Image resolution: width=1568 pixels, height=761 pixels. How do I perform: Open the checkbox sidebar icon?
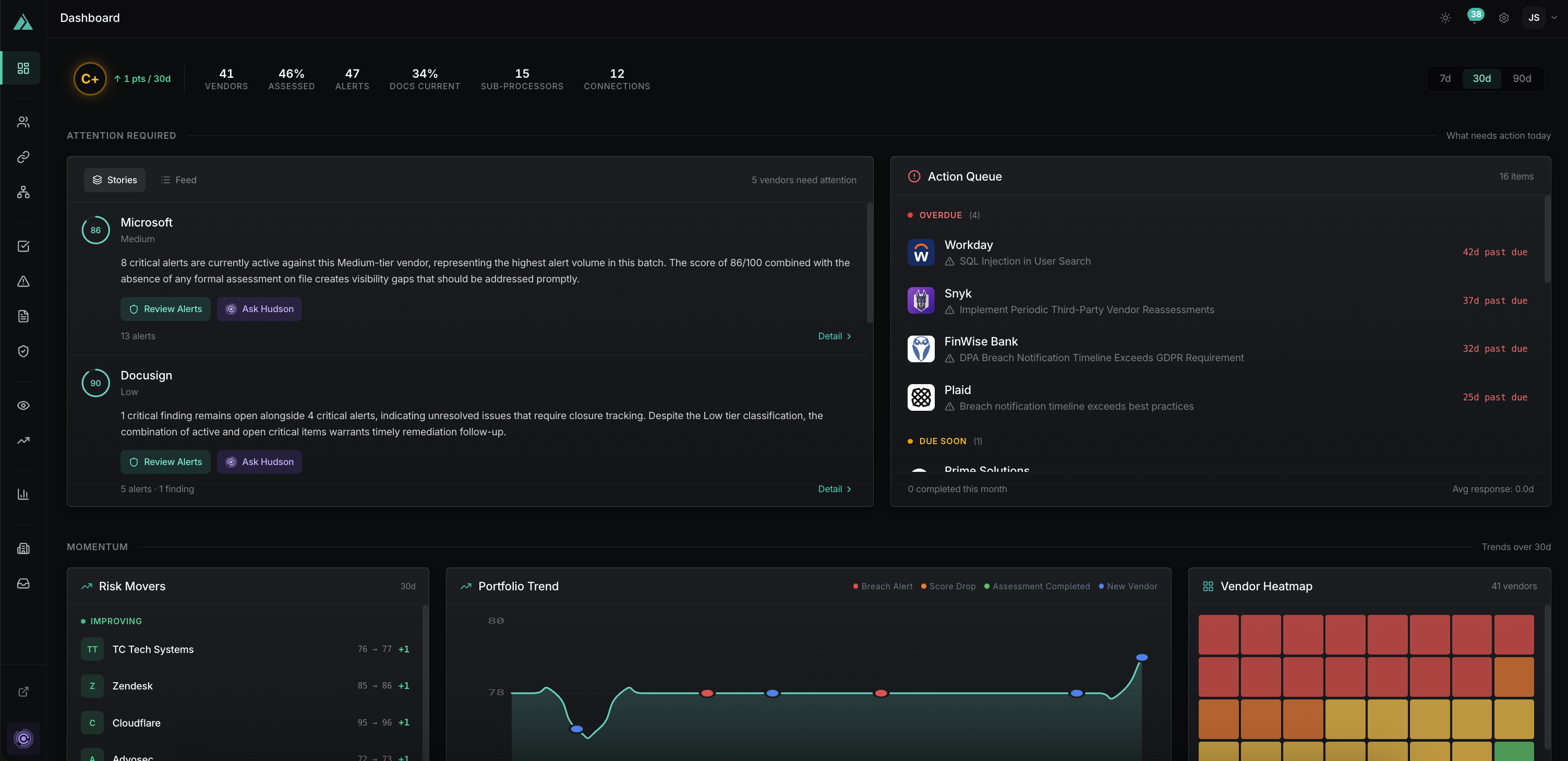[23, 246]
